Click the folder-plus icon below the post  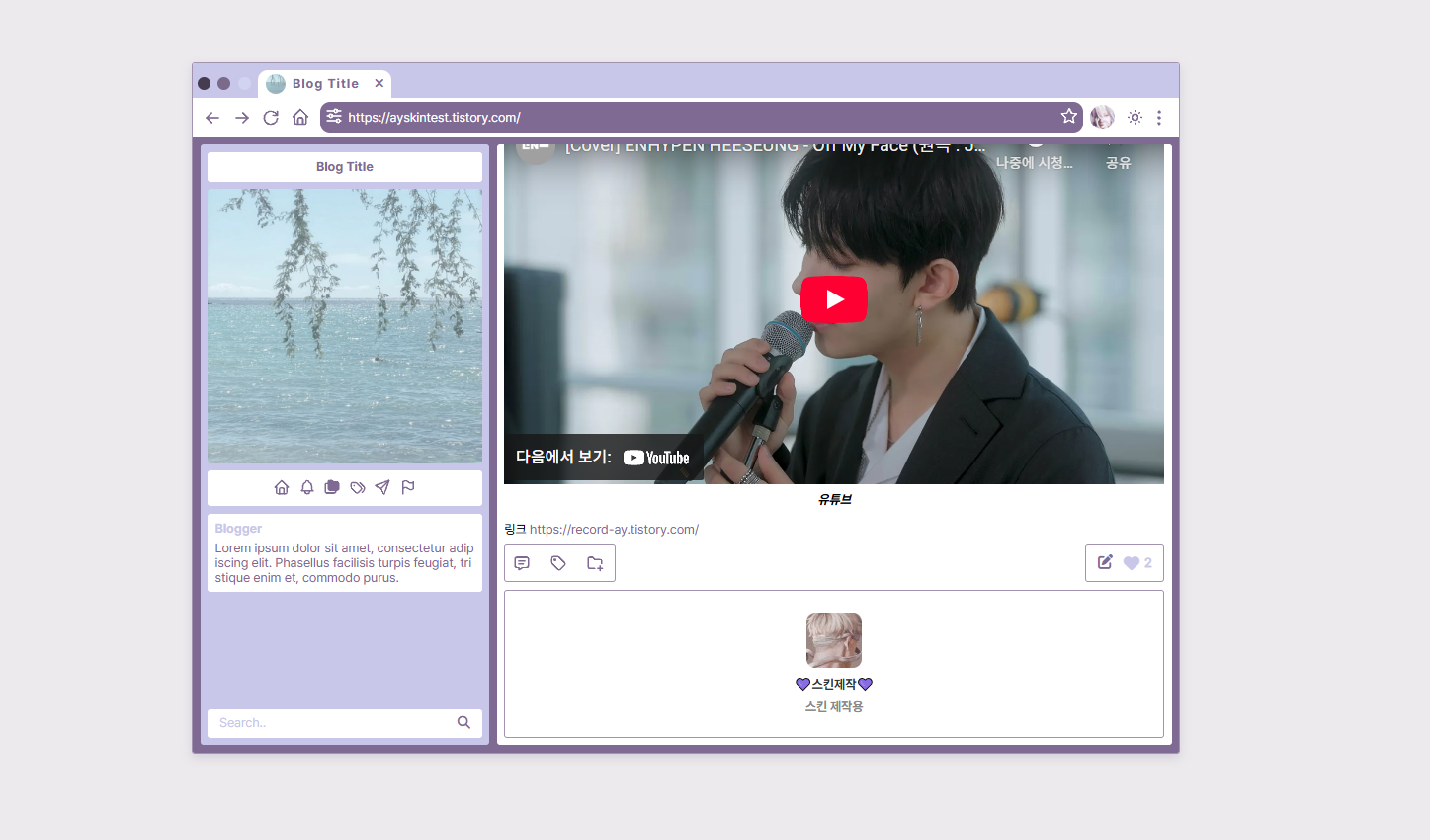(595, 563)
